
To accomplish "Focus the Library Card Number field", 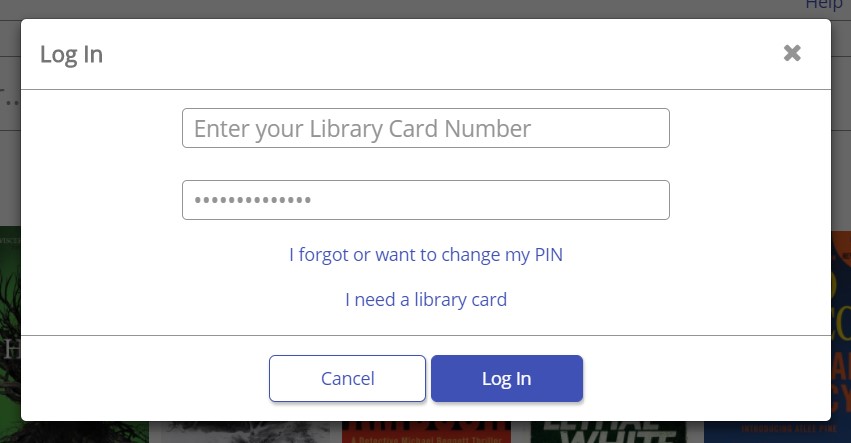I will [x=426, y=128].
